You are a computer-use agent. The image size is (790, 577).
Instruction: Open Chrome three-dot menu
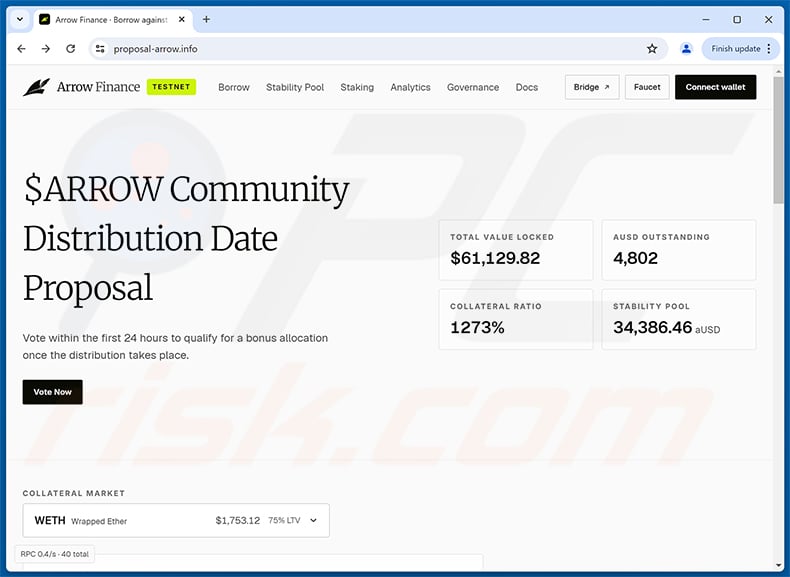pos(769,49)
